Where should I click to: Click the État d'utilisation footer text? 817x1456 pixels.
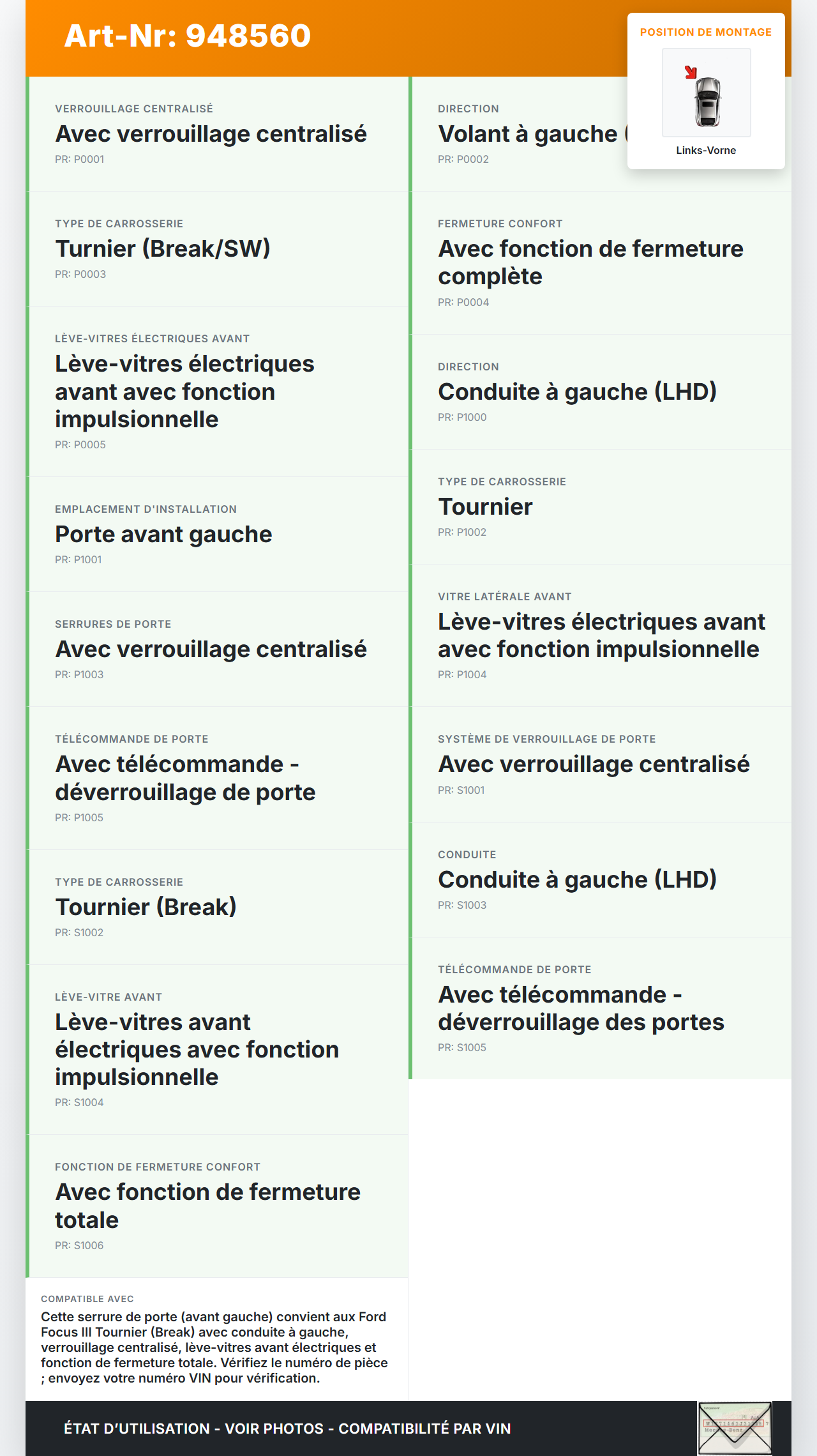pyautogui.click(x=287, y=1429)
